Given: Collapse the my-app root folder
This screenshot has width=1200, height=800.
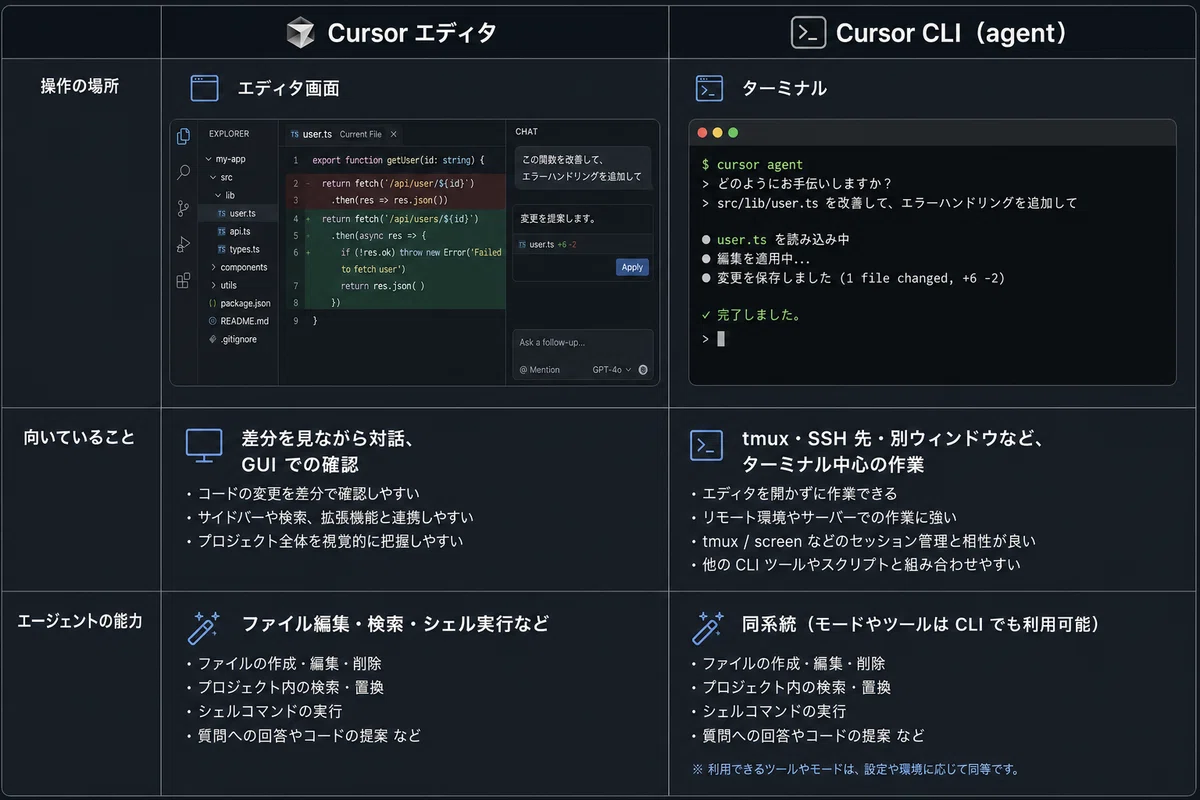Looking at the screenshot, I should pos(208,159).
